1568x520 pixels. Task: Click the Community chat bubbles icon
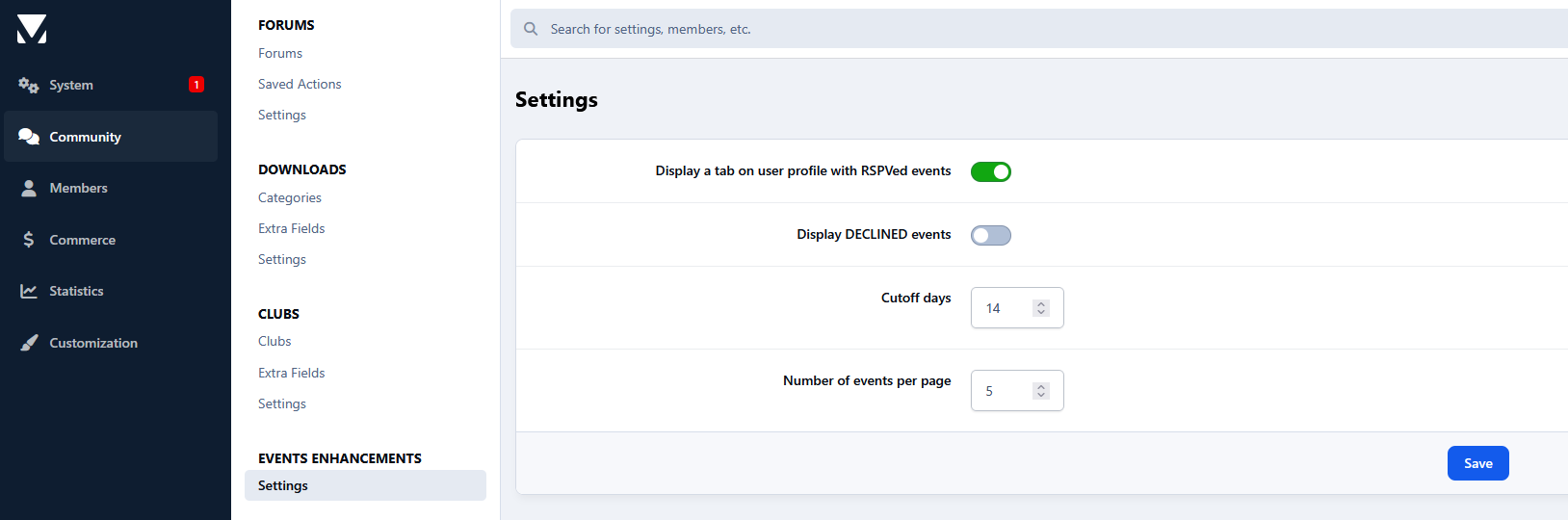pyautogui.click(x=29, y=137)
